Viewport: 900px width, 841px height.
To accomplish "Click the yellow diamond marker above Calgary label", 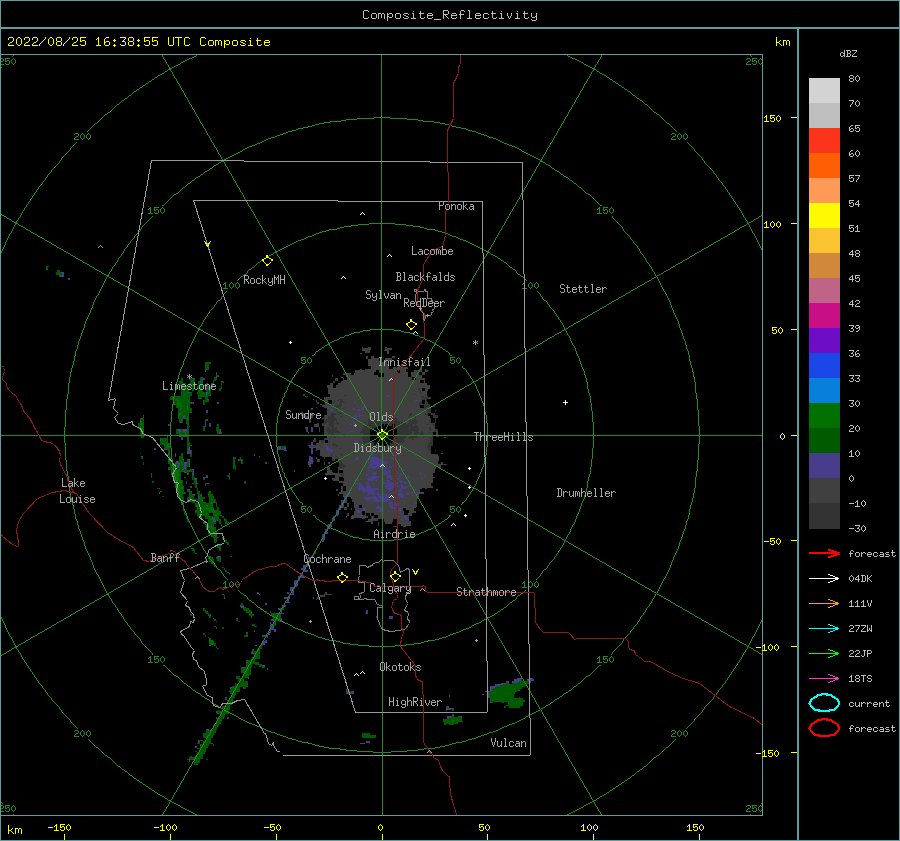I will pos(395,576).
